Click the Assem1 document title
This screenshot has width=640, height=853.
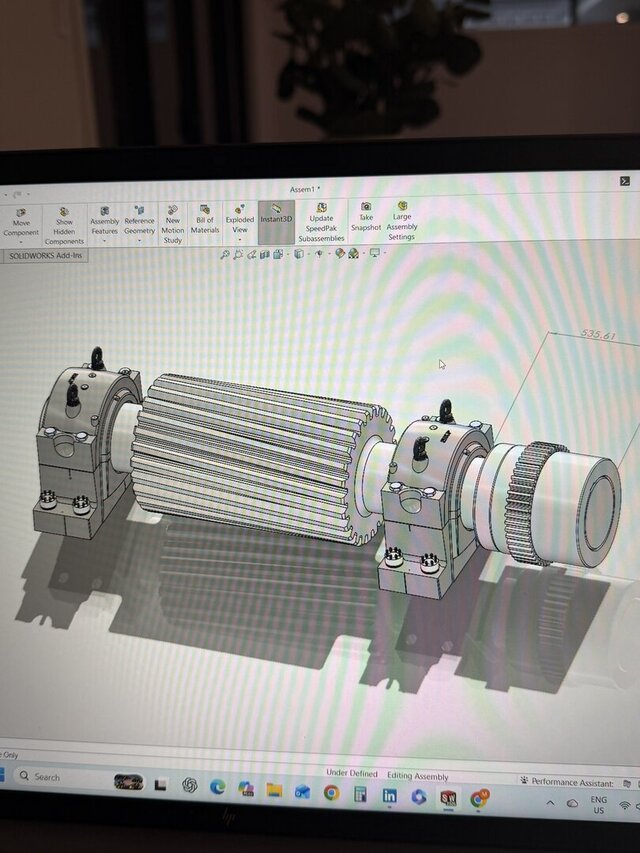(x=305, y=189)
